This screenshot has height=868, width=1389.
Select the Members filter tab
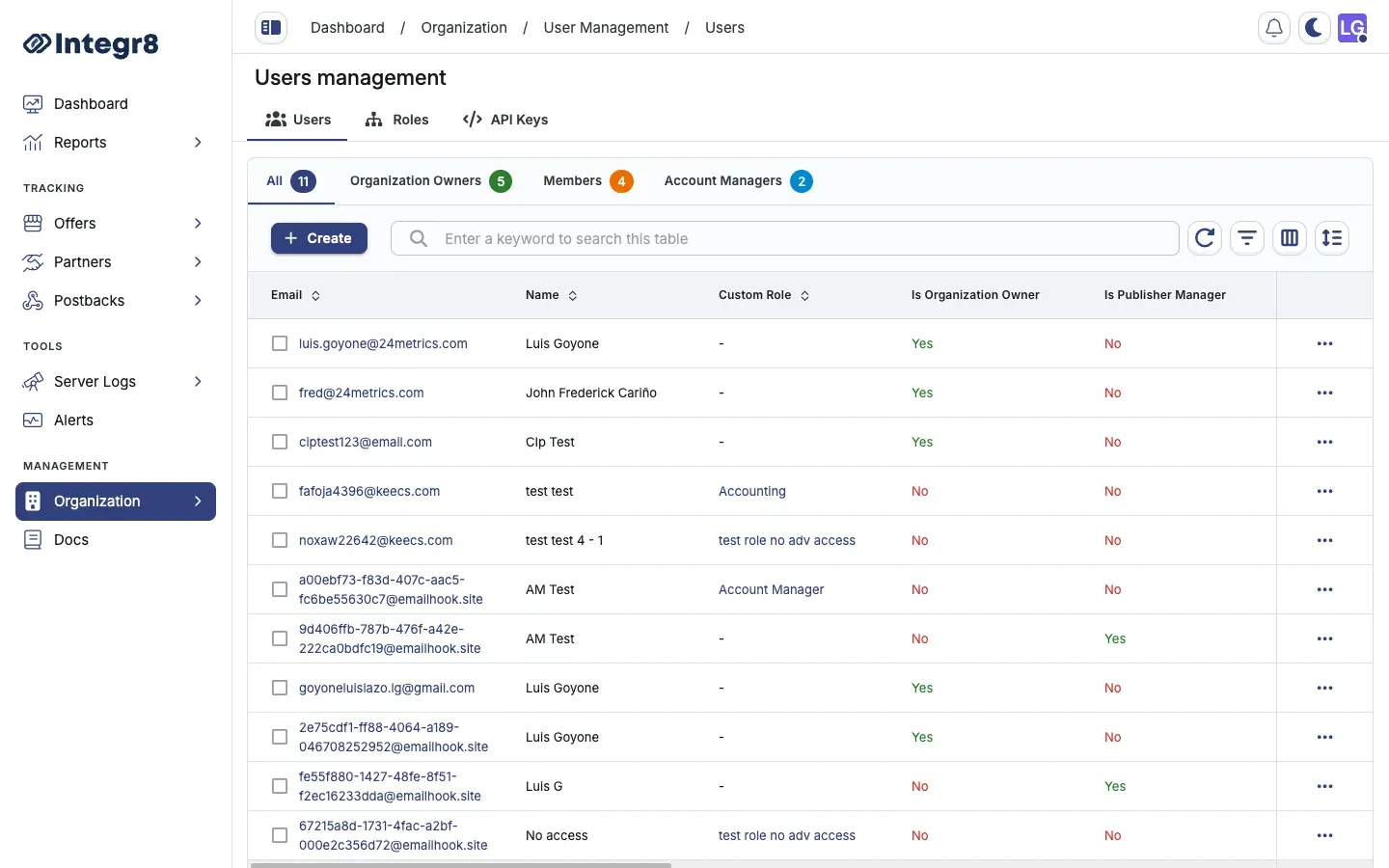click(x=587, y=181)
